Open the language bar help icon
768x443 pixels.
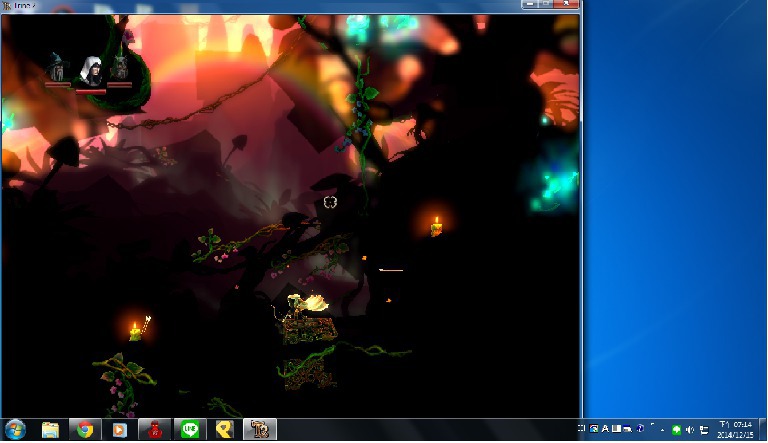(640, 429)
